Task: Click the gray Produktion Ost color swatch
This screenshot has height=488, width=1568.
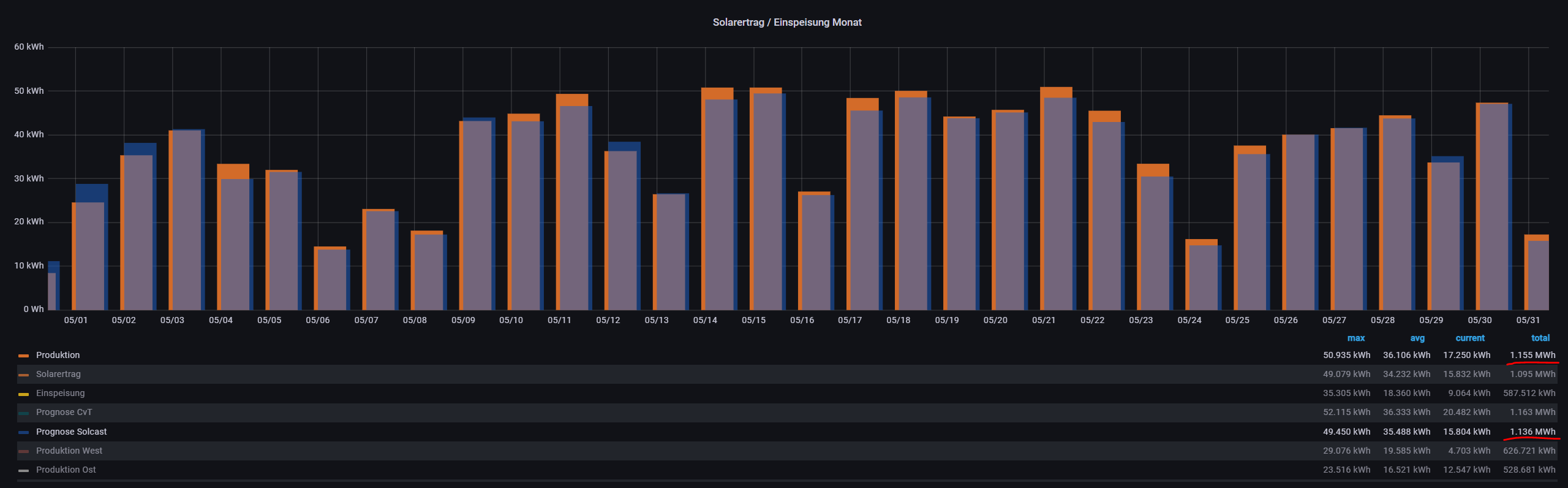Action: click(x=23, y=470)
